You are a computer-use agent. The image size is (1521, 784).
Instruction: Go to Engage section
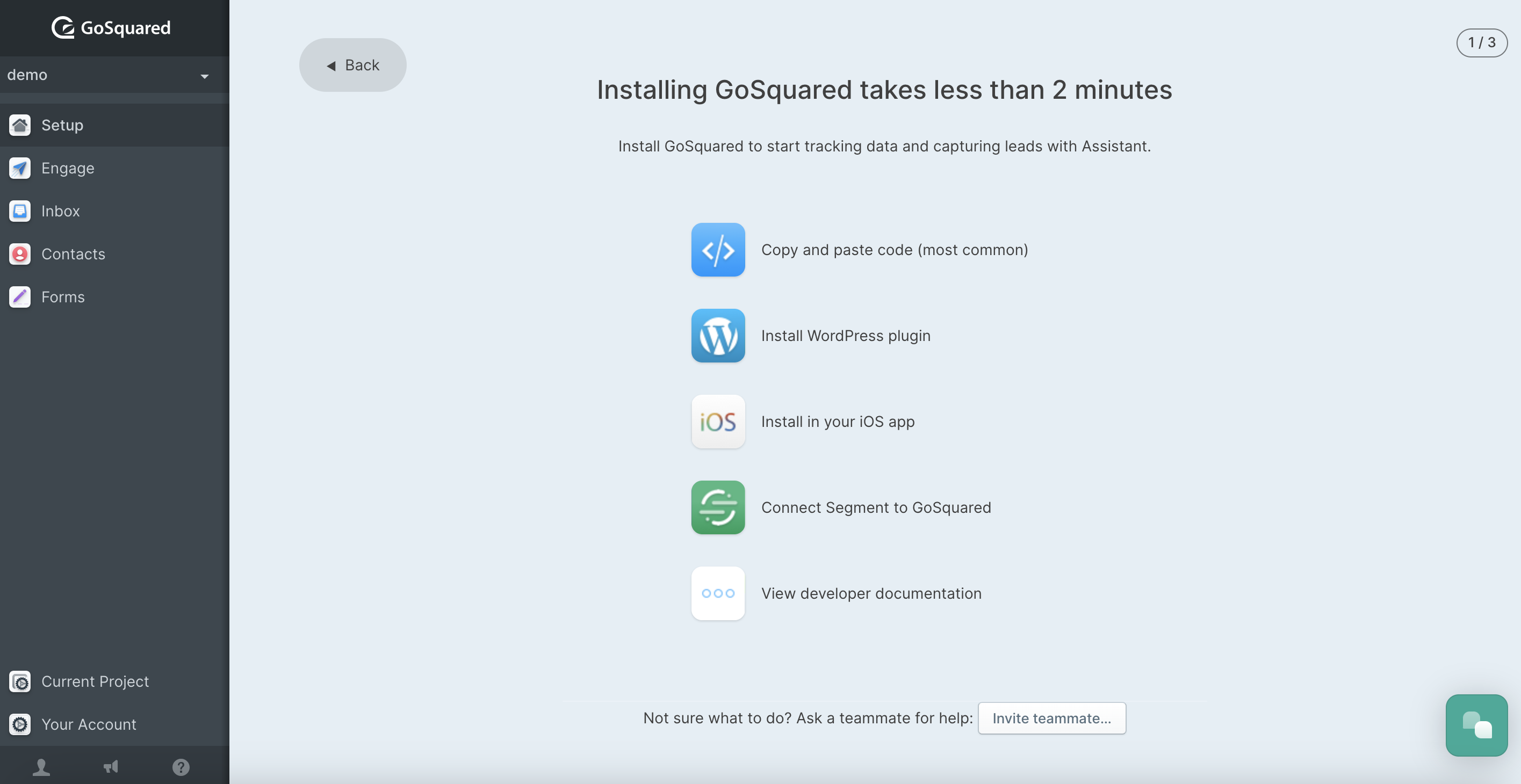[x=114, y=168]
